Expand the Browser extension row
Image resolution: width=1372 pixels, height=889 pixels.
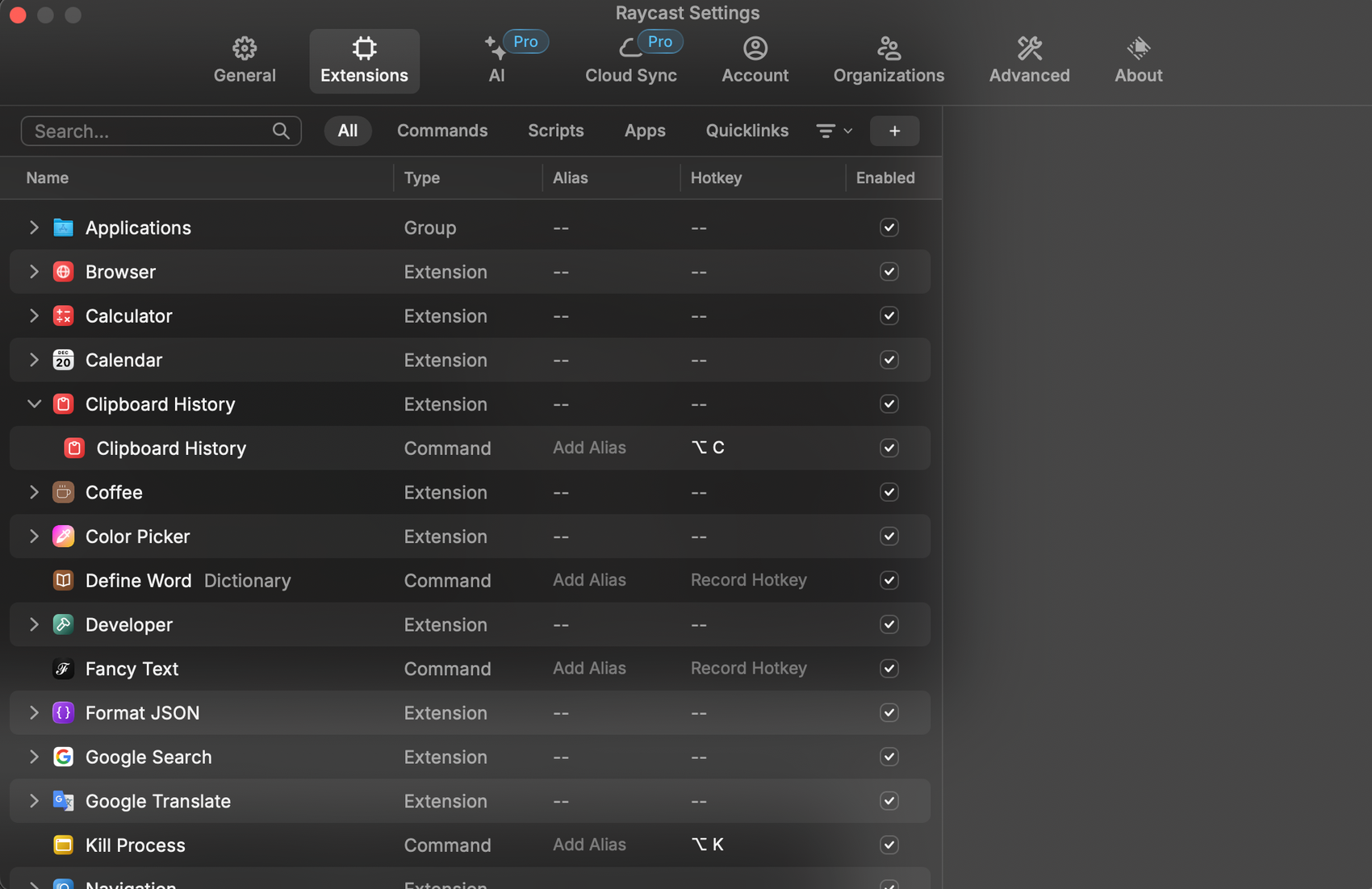coord(34,272)
